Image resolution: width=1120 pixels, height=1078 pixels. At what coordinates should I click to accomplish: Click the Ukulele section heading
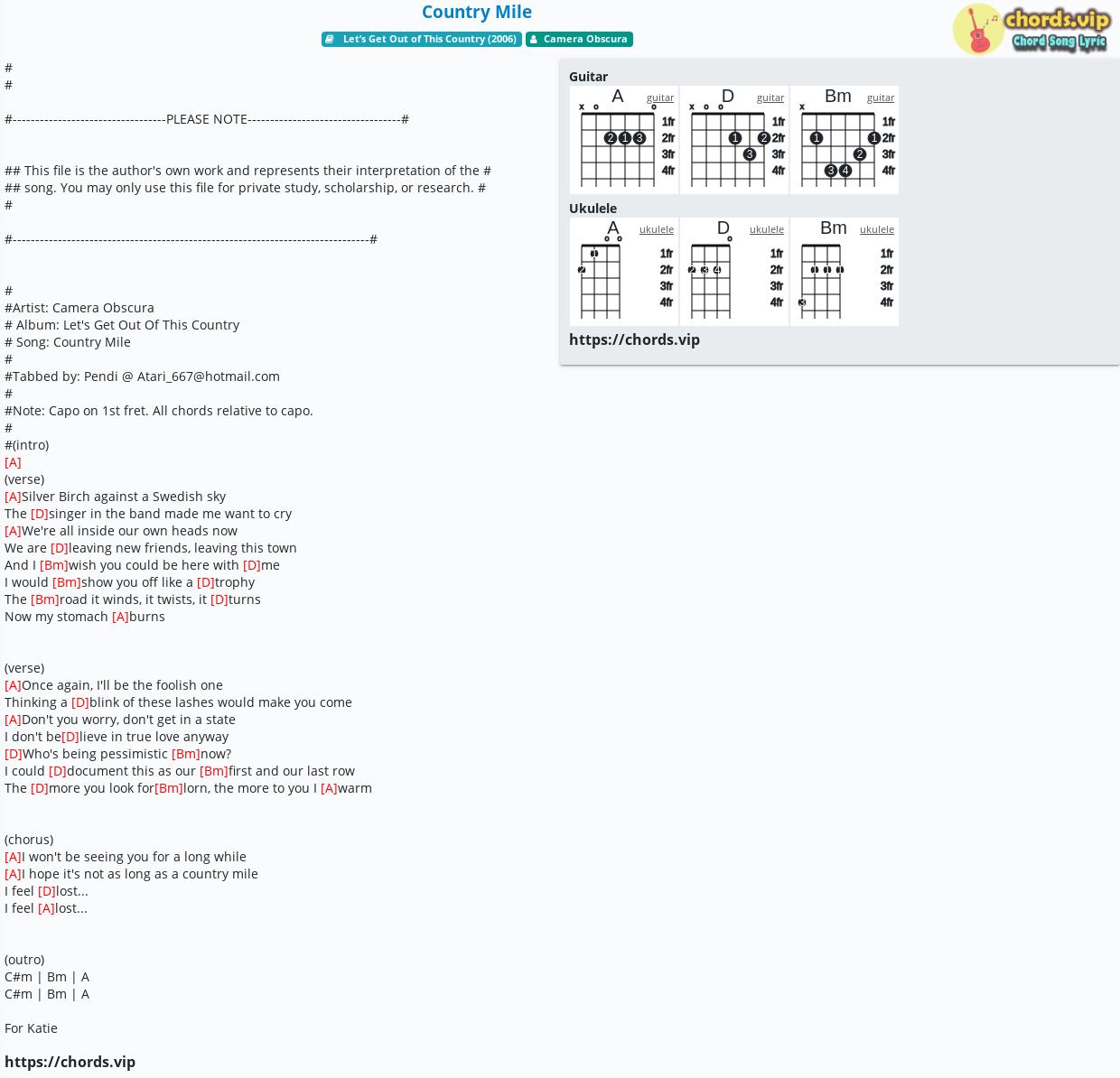click(593, 209)
